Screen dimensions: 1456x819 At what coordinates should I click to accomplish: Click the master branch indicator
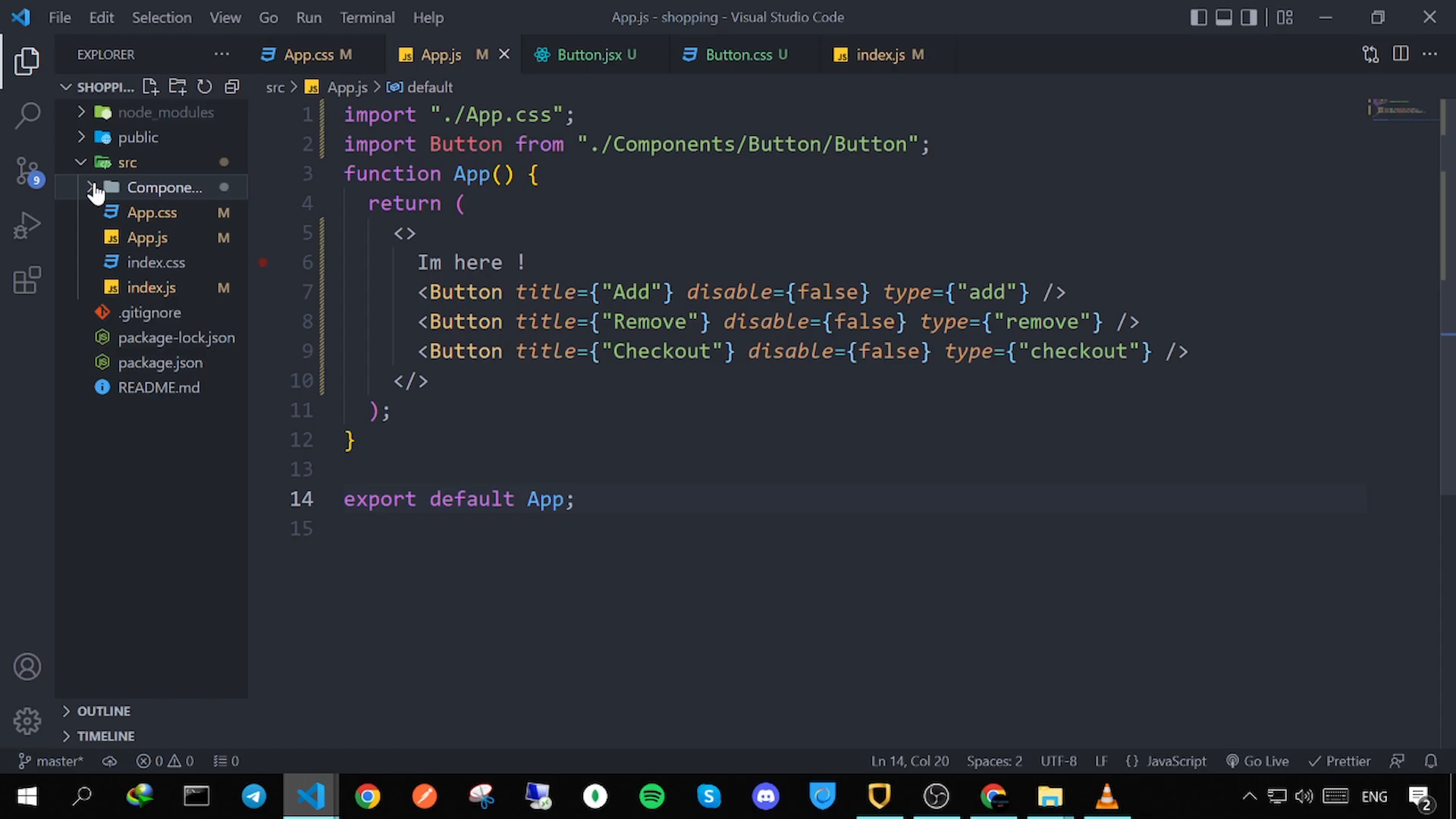(51, 761)
